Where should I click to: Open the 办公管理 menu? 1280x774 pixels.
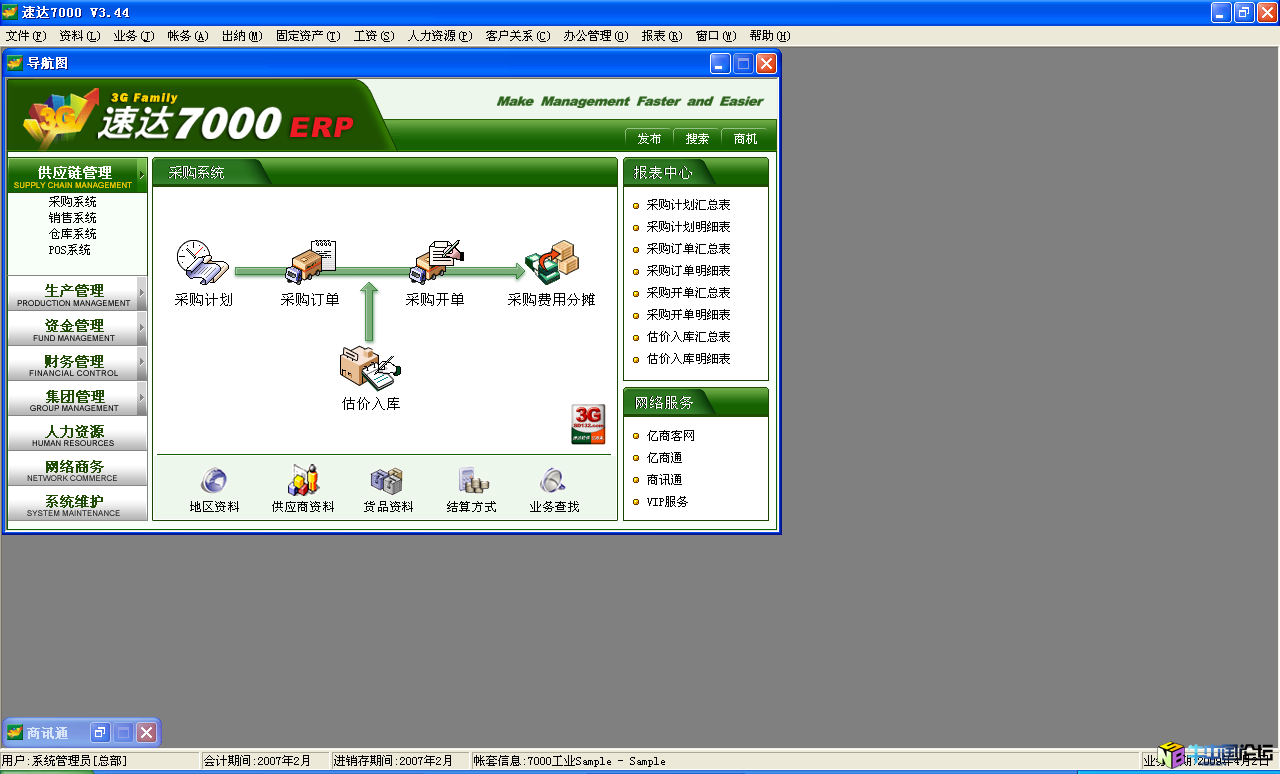pos(596,36)
